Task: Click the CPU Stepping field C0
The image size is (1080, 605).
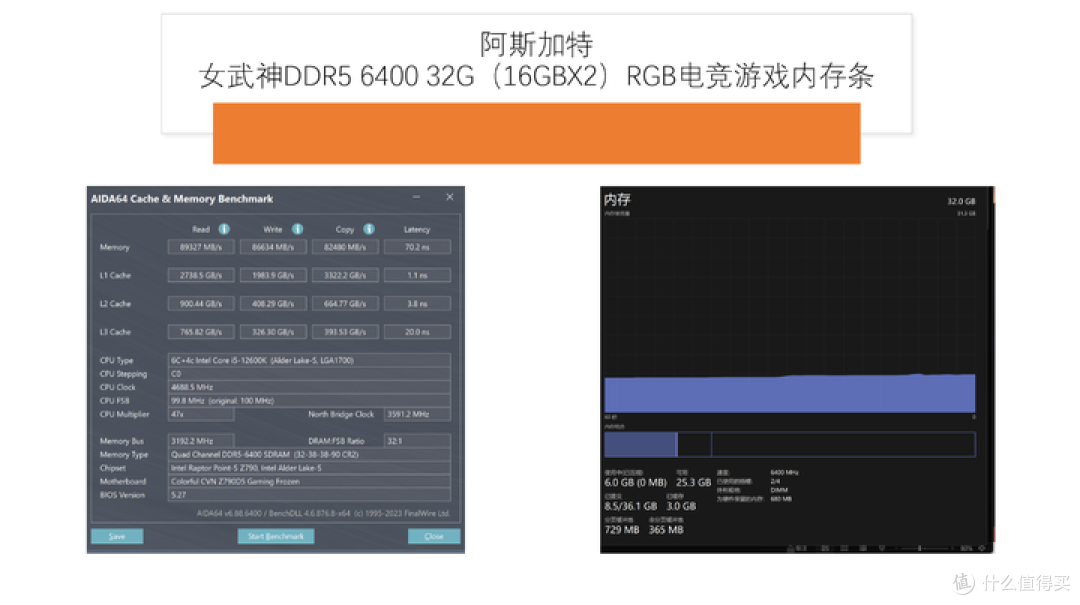Action: pyautogui.click(x=309, y=373)
